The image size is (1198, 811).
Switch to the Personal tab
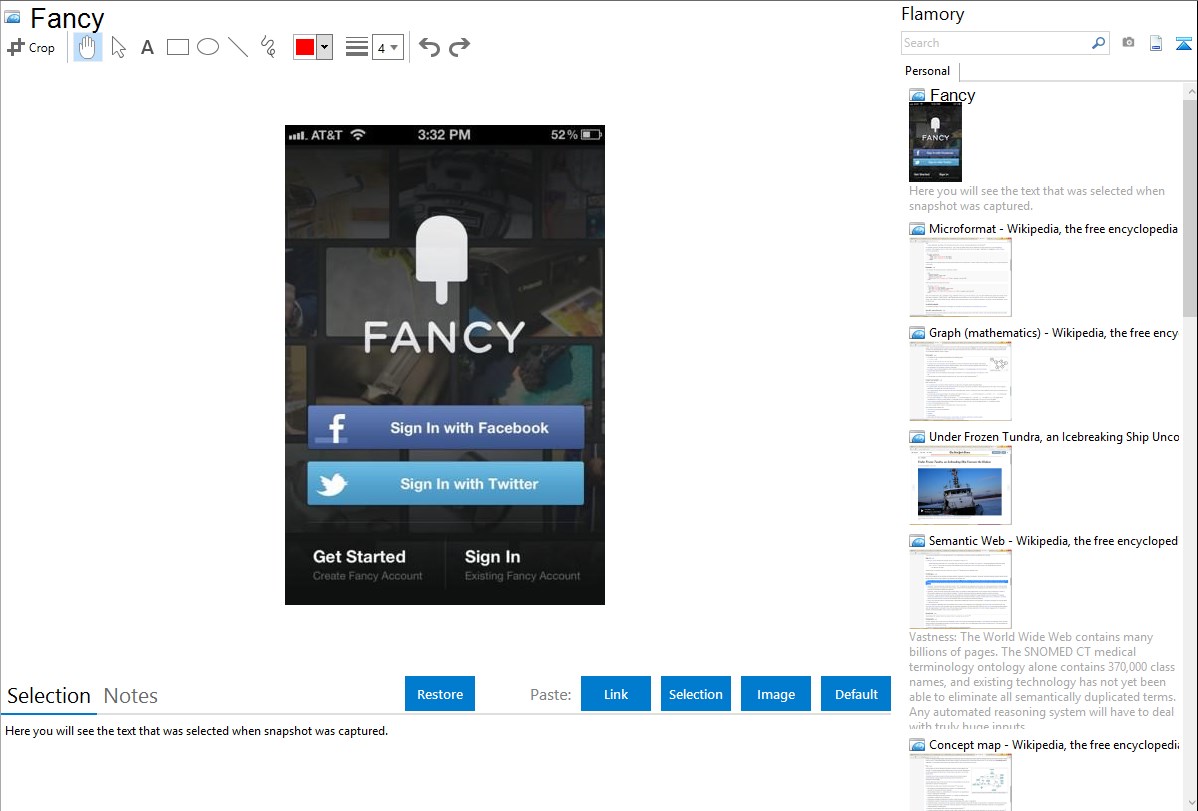pos(928,71)
